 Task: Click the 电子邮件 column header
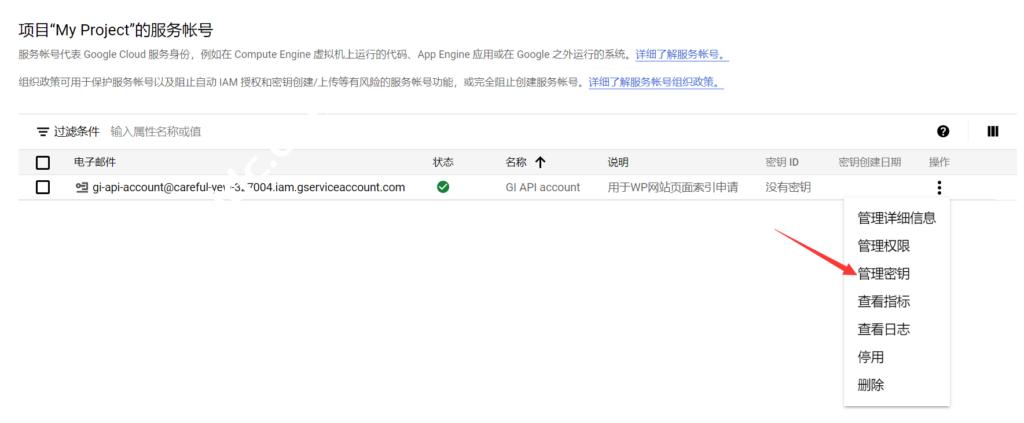point(95,162)
